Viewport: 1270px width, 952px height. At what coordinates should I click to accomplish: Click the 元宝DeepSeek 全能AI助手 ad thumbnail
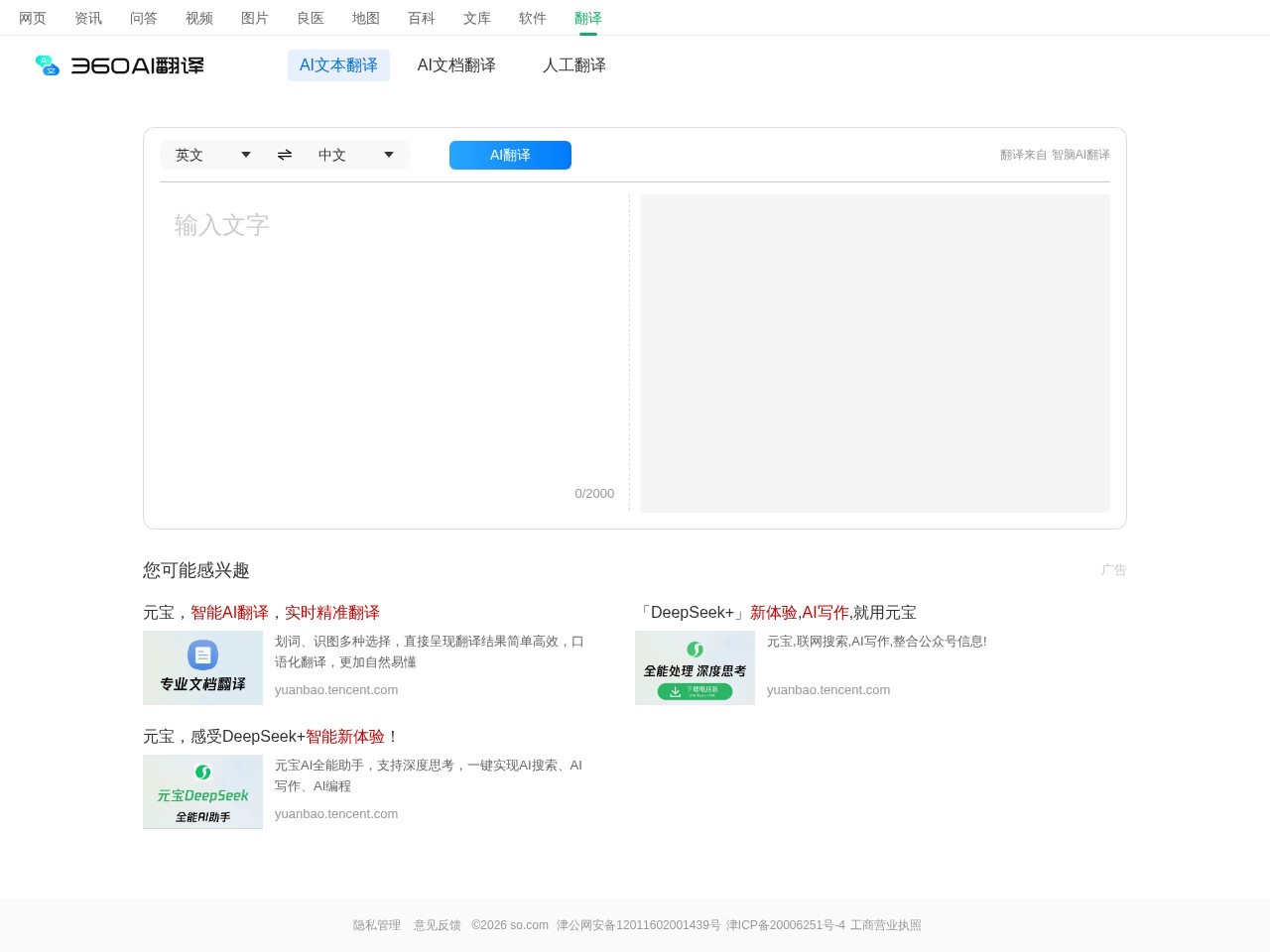click(202, 791)
